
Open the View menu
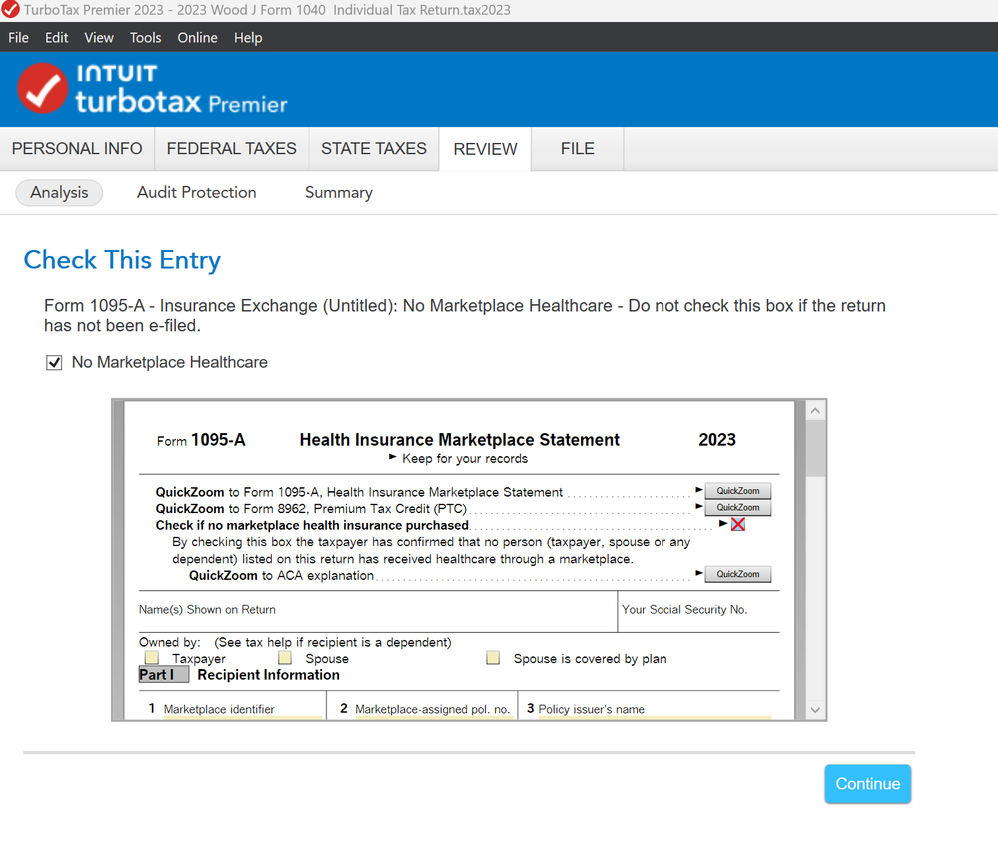tap(99, 38)
